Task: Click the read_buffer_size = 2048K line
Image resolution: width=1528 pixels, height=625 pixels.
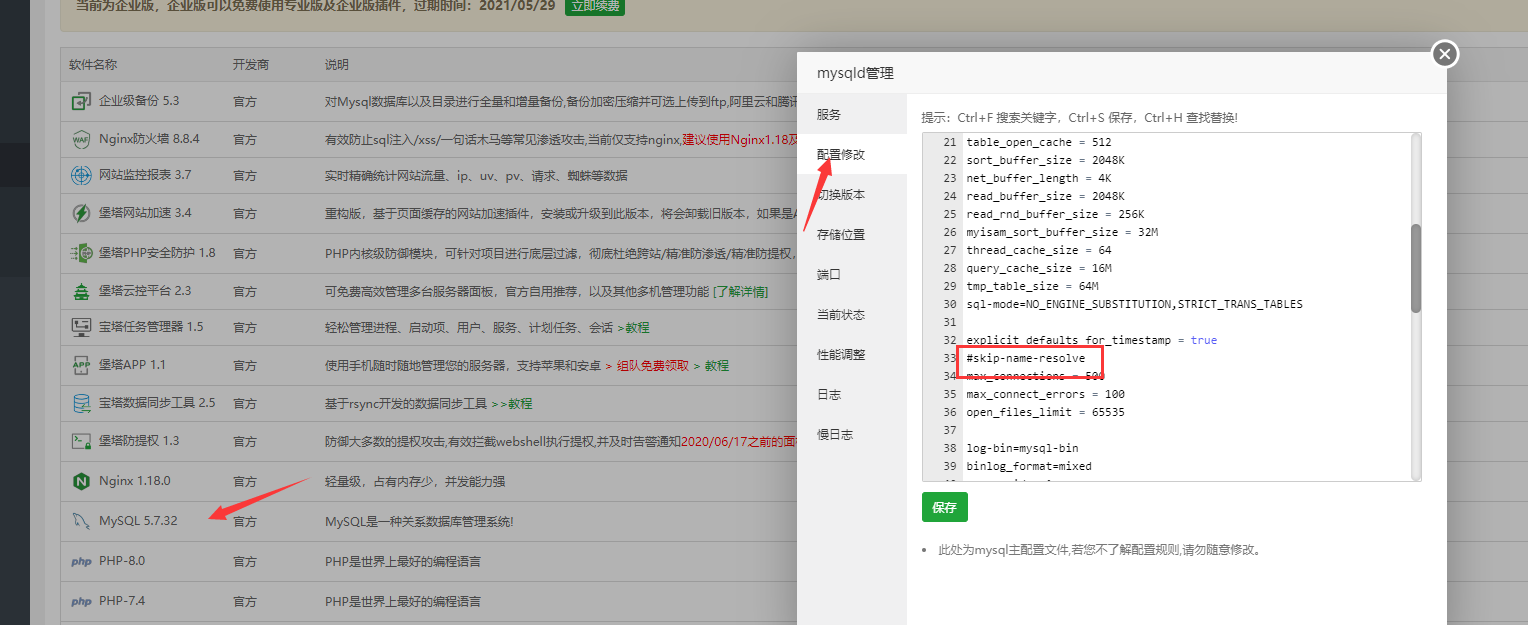Action: click(x=1045, y=196)
